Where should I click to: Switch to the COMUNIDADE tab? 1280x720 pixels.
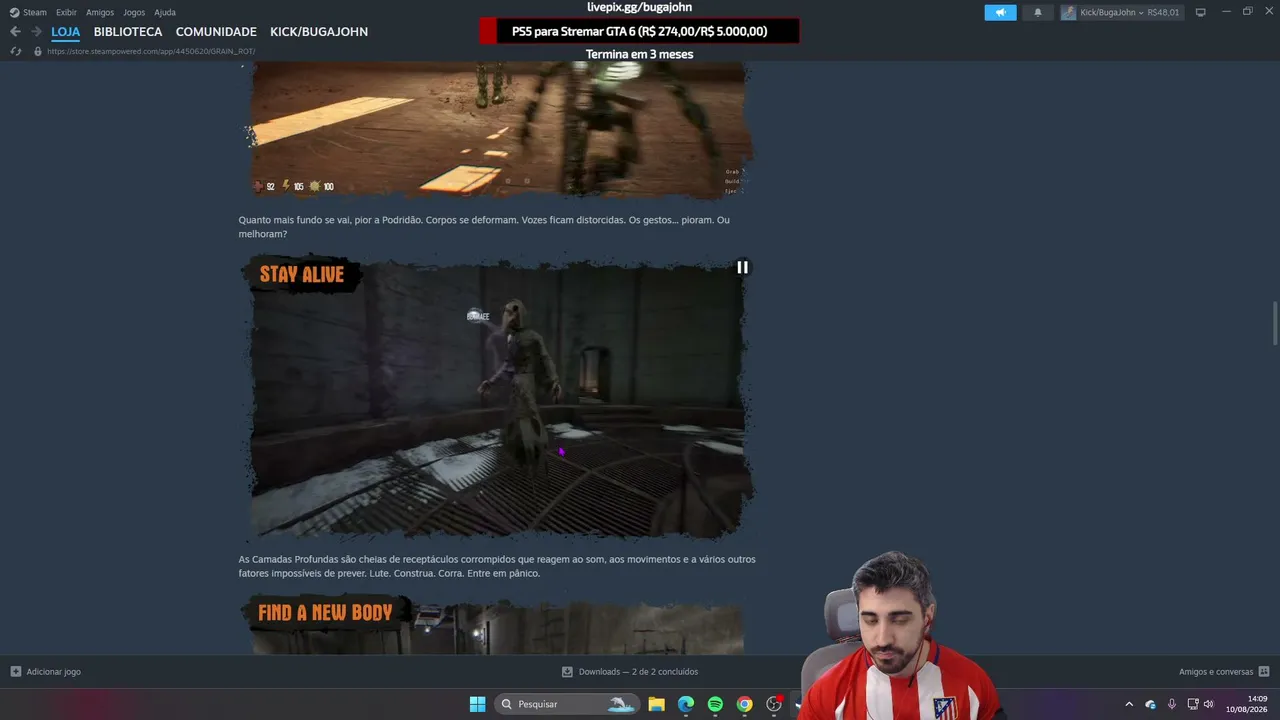216,32
